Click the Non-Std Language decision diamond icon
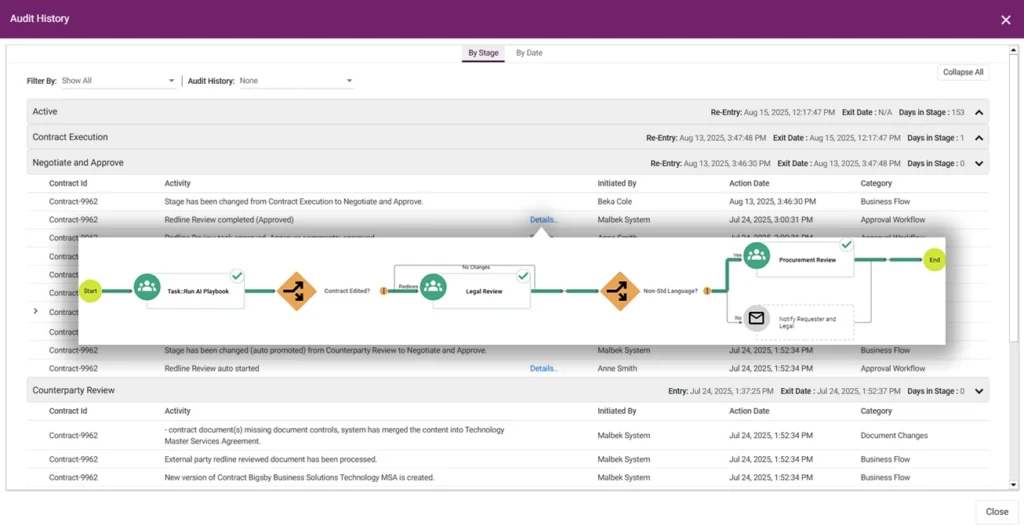 [x=620, y=291]
